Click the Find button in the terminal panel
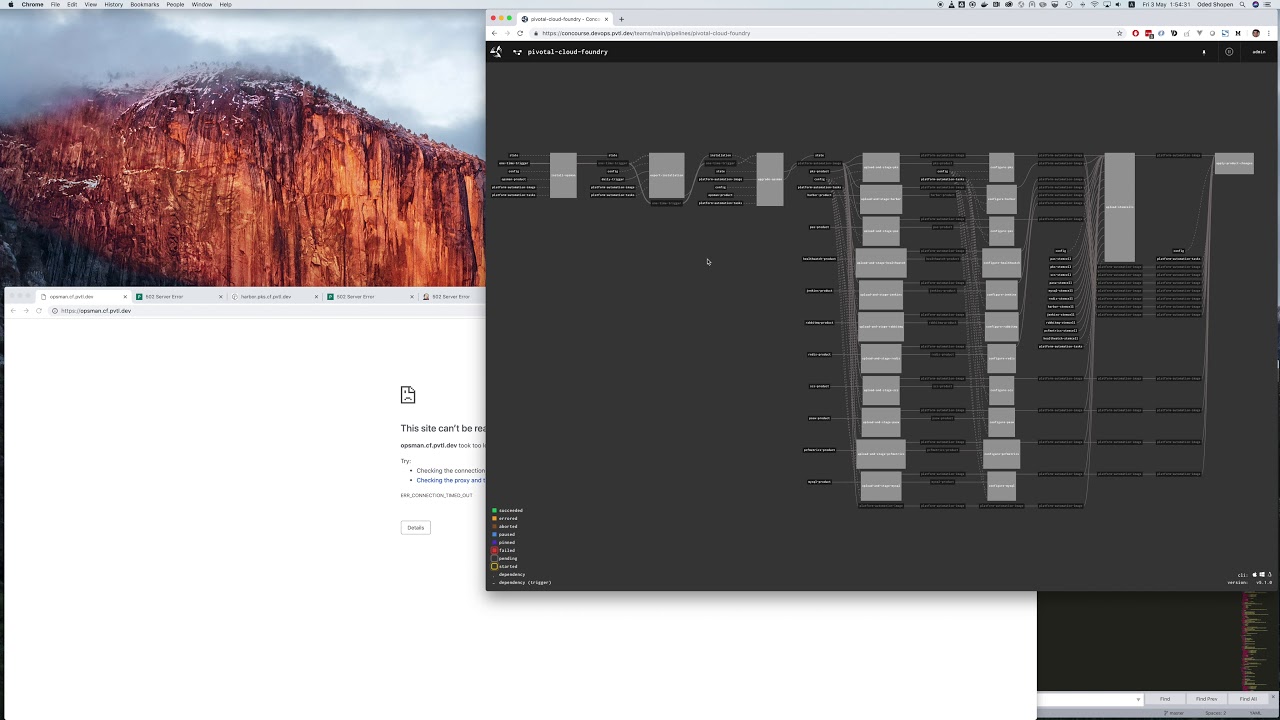The height and width of the screenshot is (720, 1280). pos(1165,698)
